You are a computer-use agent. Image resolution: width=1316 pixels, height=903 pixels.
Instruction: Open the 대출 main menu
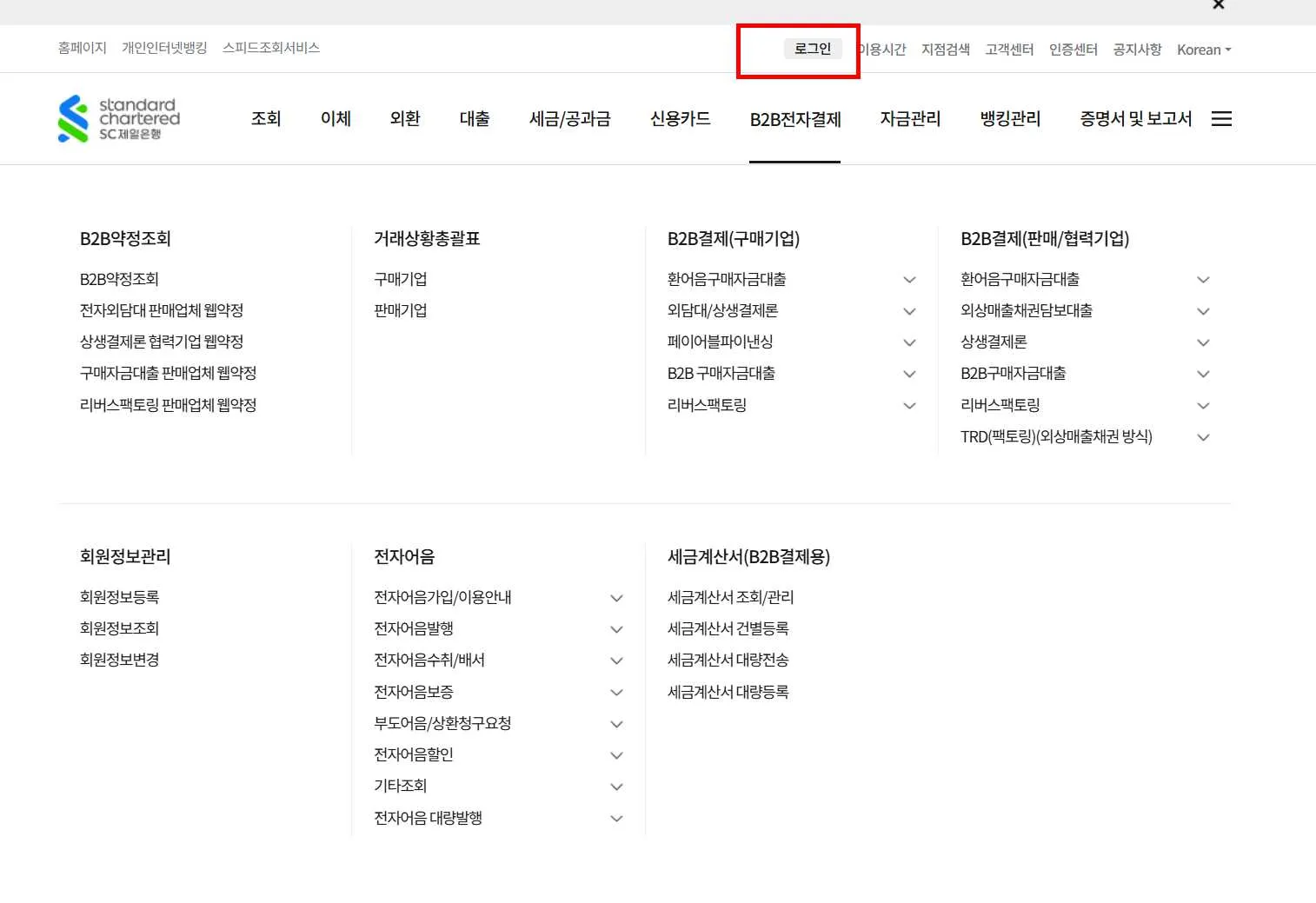click(475, 119)
